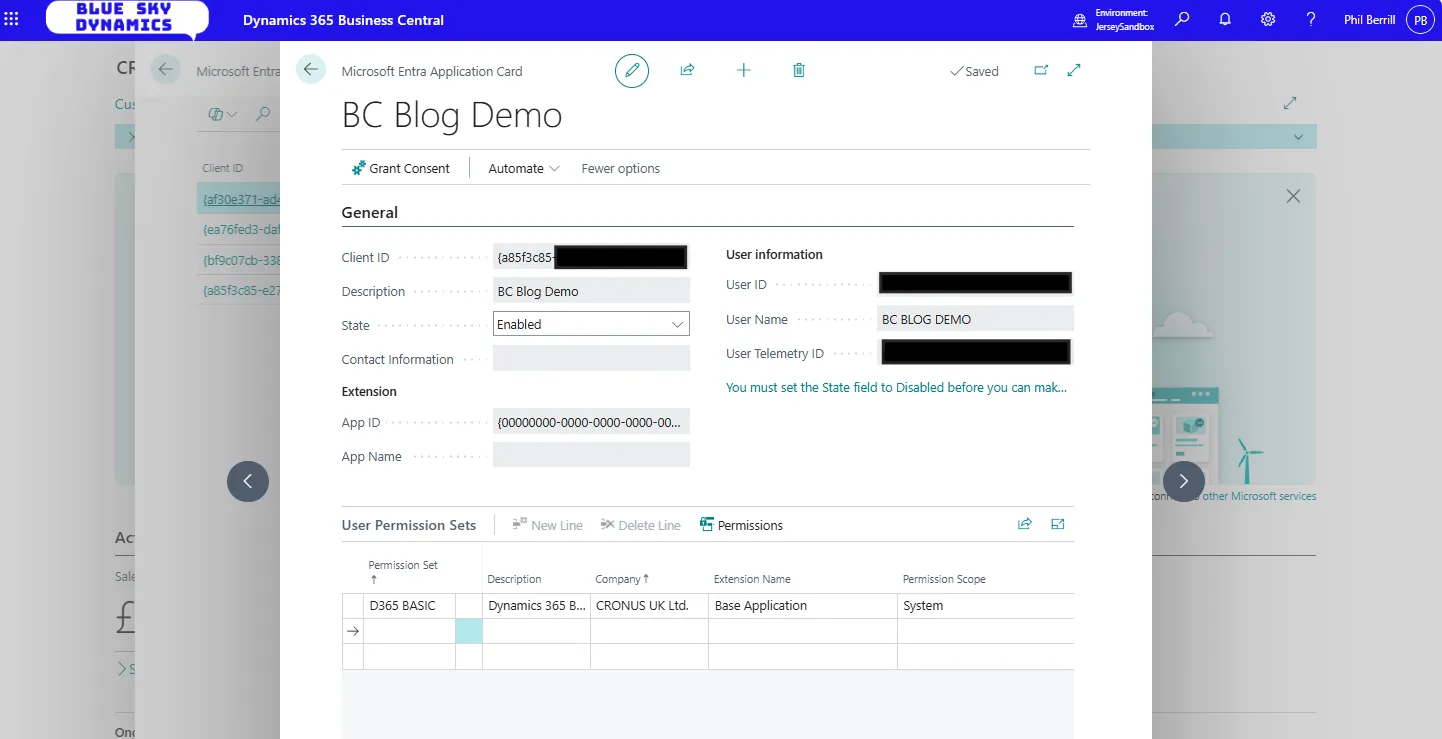Viewport: 1442px width, 739px height.
Task: Expand the User Permission Sets part
Action: [x=1058, y=524]
